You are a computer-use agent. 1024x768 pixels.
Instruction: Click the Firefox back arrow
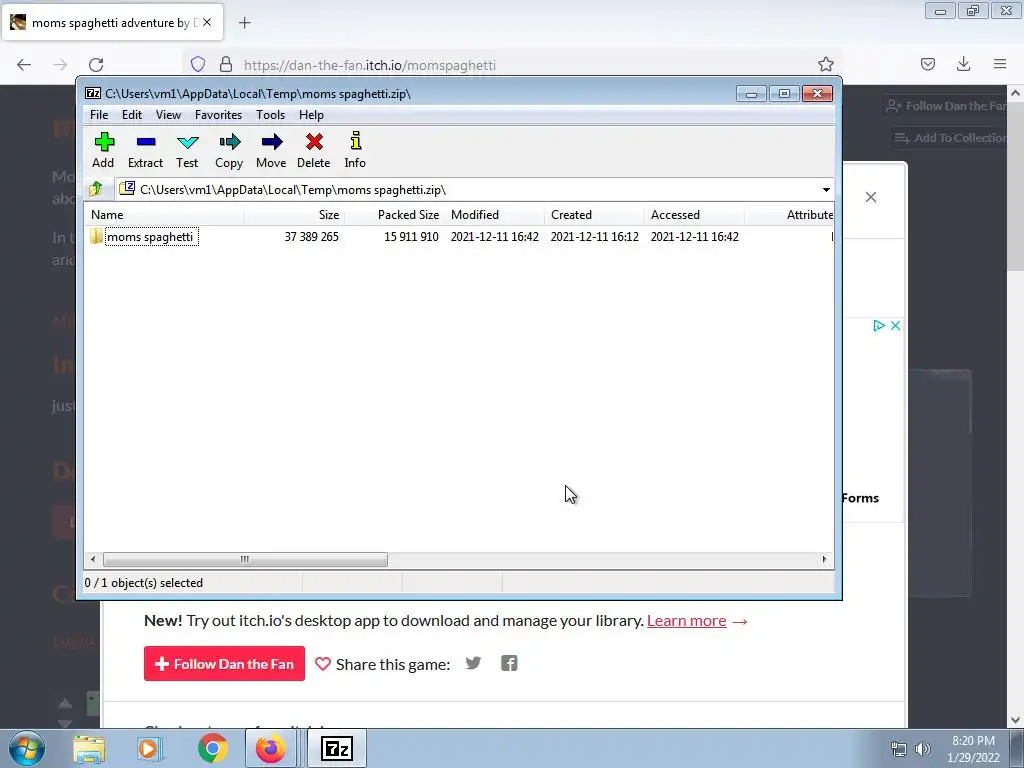click(x=24, y=64)
